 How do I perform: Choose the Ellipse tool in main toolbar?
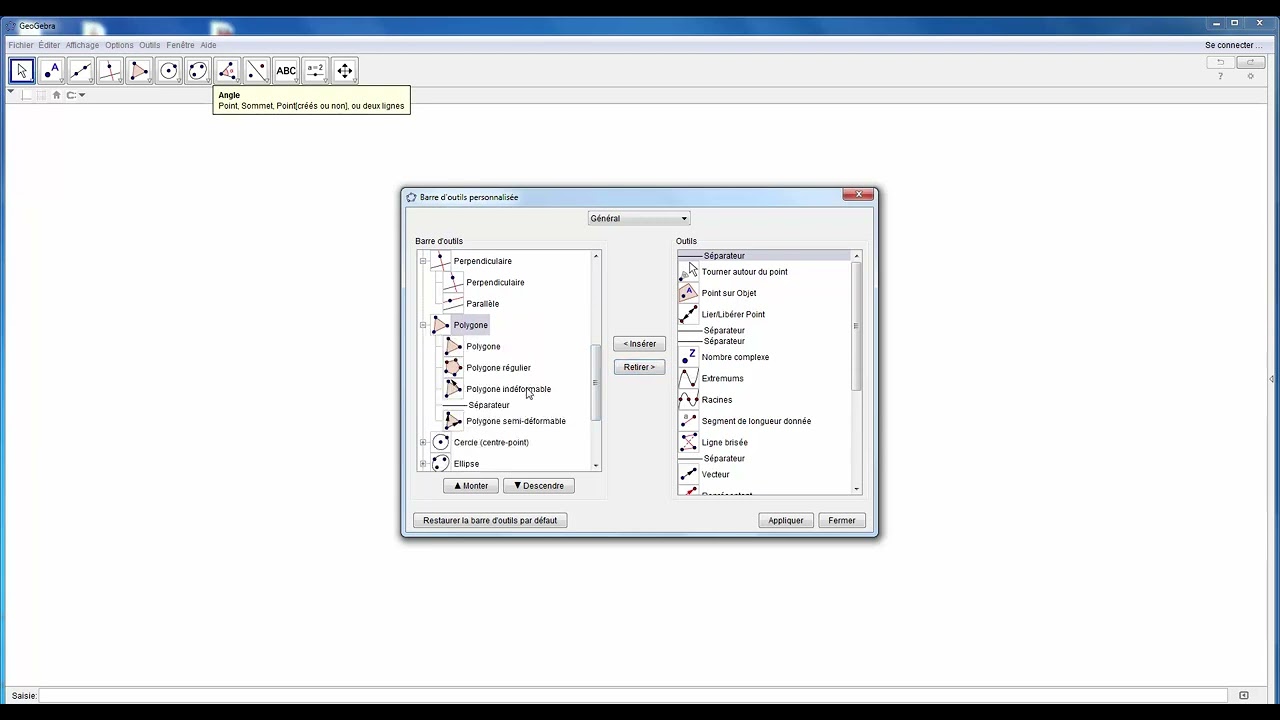198,70
